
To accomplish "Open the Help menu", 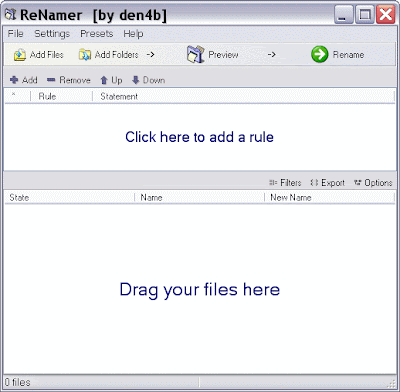I will pyautogui.click(x=133, y=34).
